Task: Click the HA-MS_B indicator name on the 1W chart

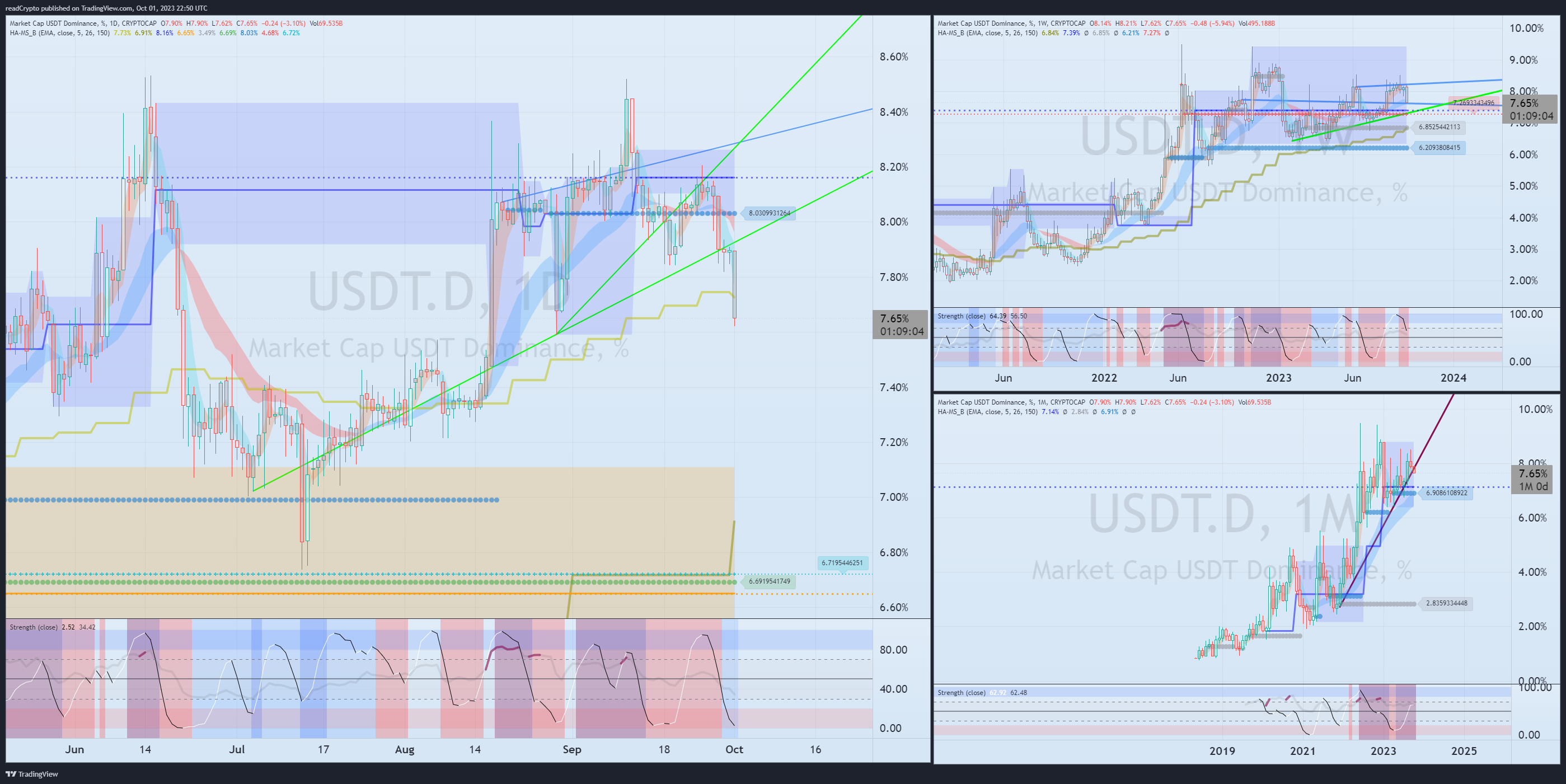Action: click(951, 33)
